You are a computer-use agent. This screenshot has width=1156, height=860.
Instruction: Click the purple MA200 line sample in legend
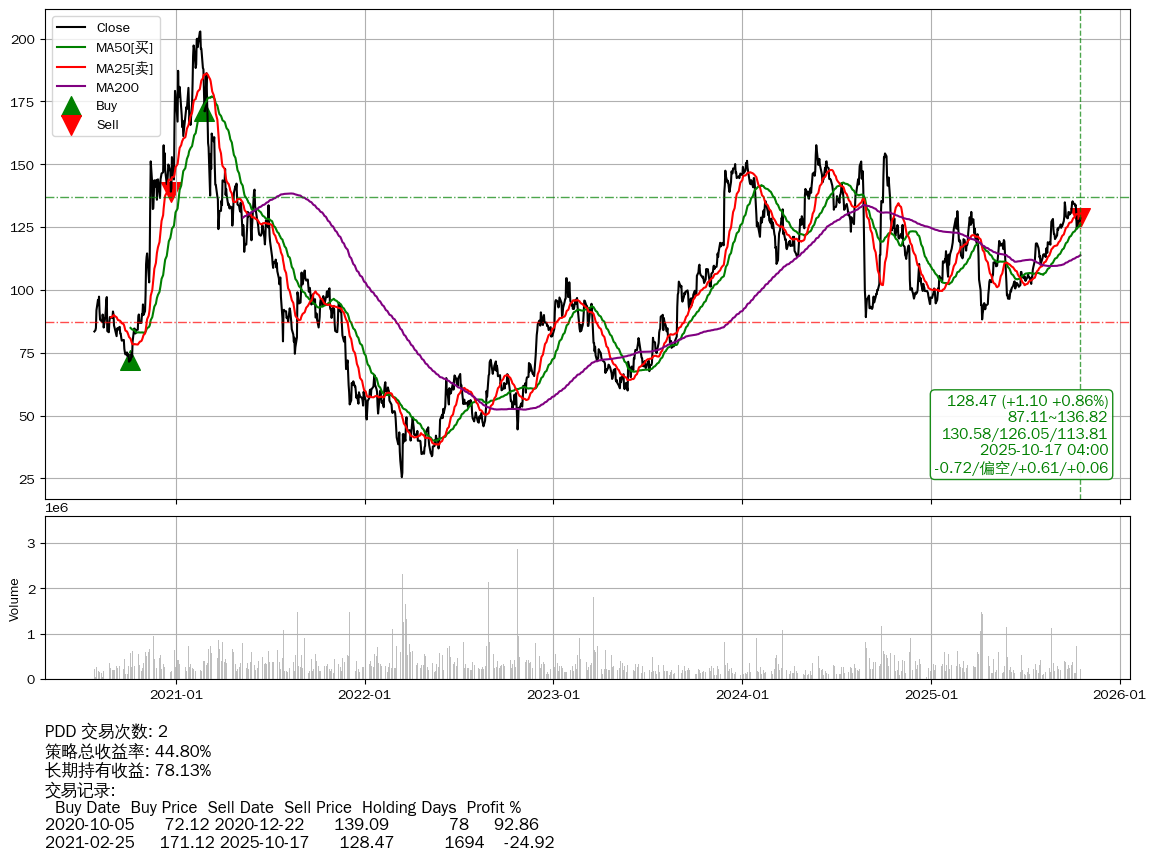click(x=71, y=87)
